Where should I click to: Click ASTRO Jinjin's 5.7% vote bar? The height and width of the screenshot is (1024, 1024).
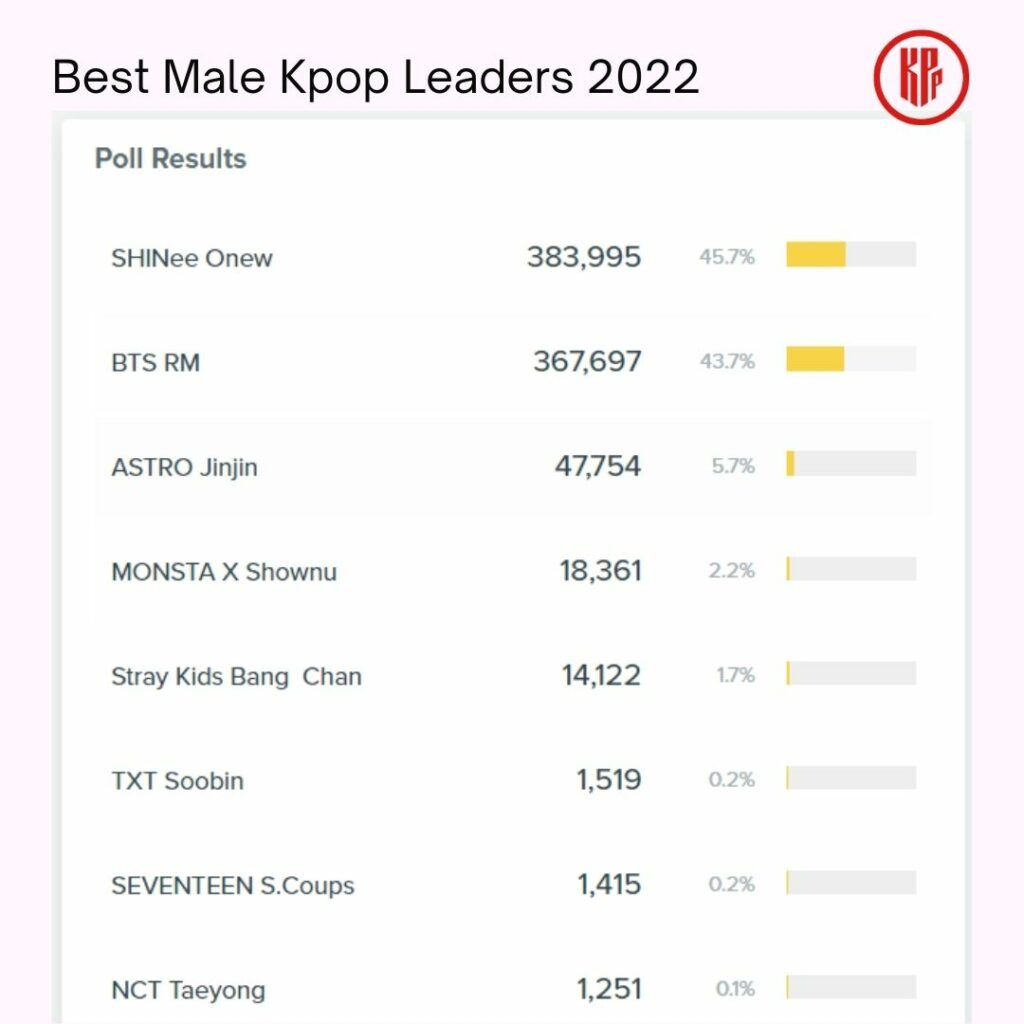coord(850,464)
